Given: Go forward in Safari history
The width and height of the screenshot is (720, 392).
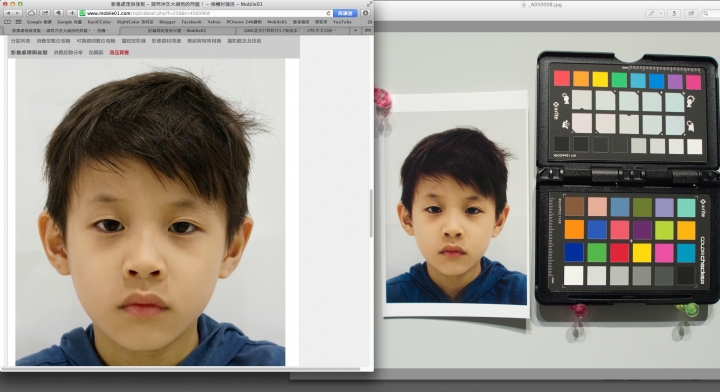Looking at the screenshot, I should 17,13.
